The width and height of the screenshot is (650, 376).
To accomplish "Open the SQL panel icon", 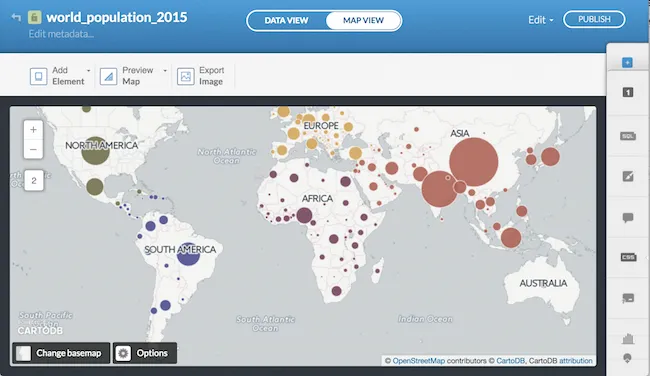I will tap(628, 136).
